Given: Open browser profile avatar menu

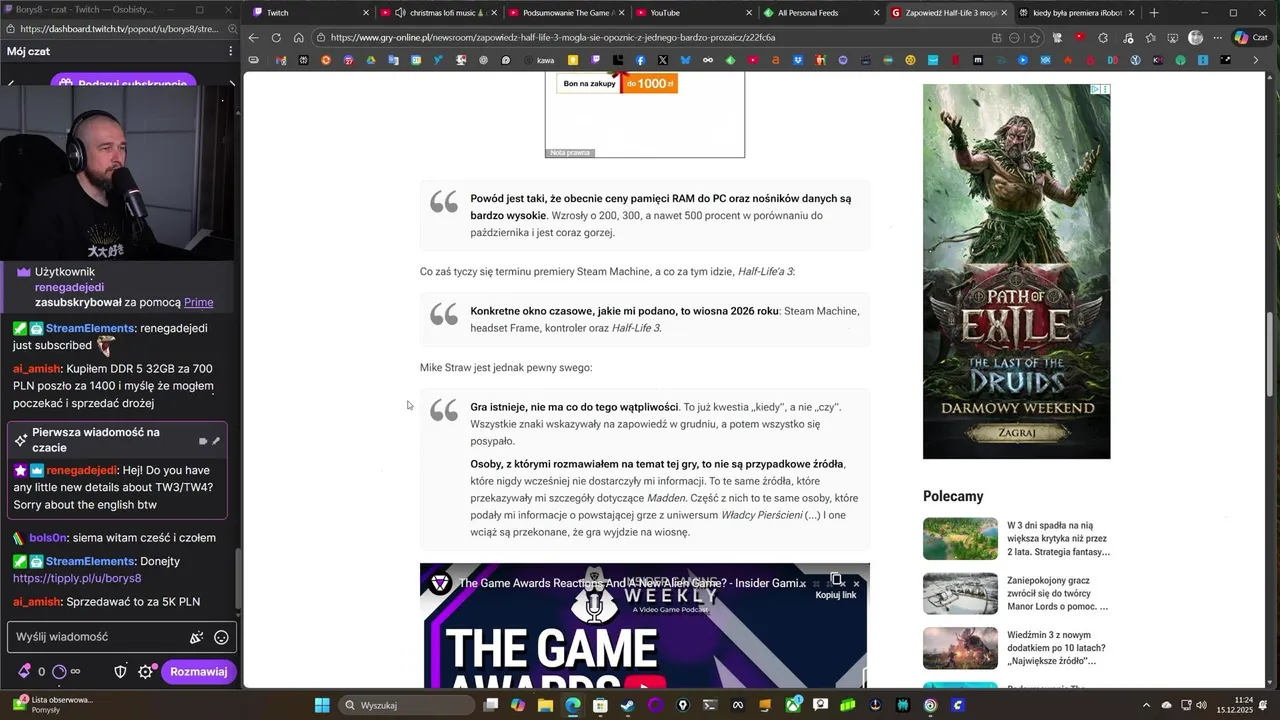Looking at the screenshot, I should pos(1195,38).
